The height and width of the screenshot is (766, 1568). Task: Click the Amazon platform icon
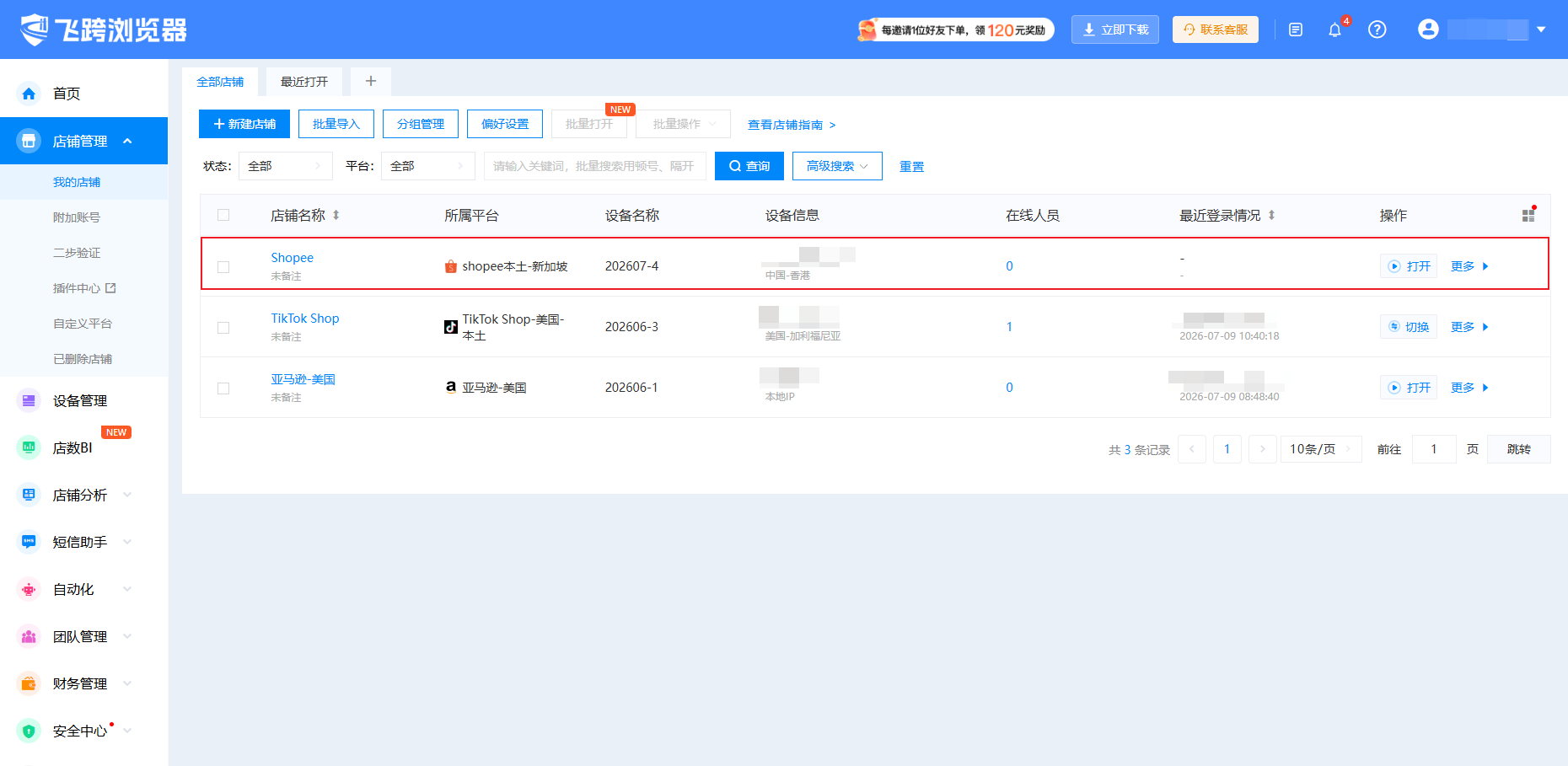pos(451,388)
